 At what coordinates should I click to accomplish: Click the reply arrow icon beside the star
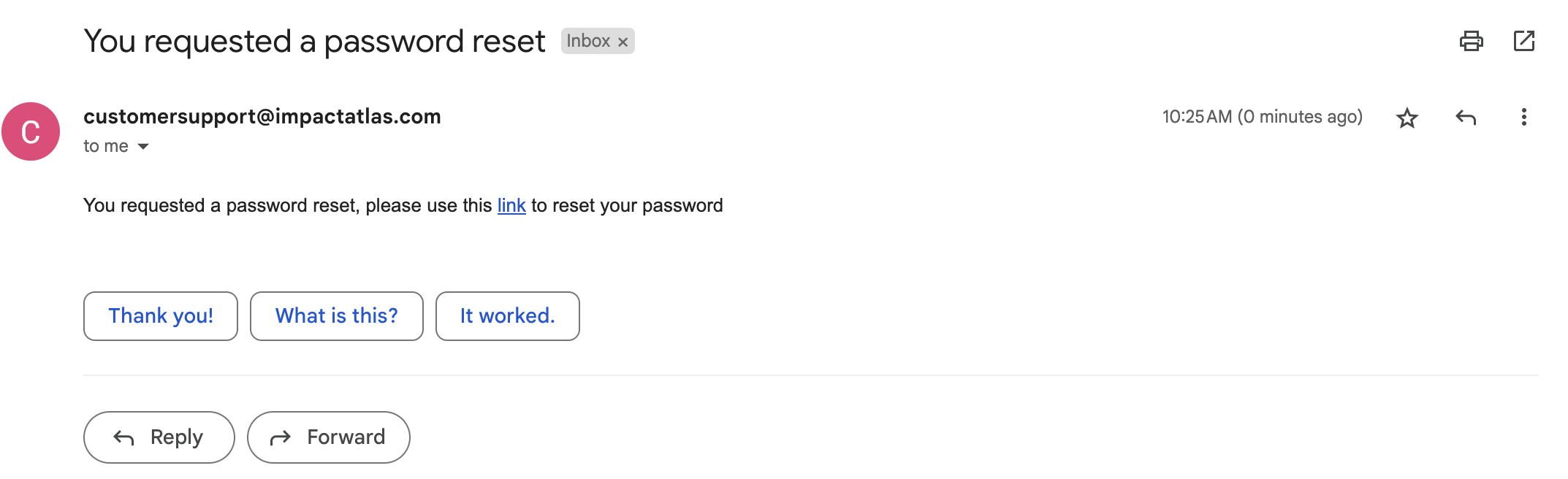pyautogui.click(x=1465, y=118)
